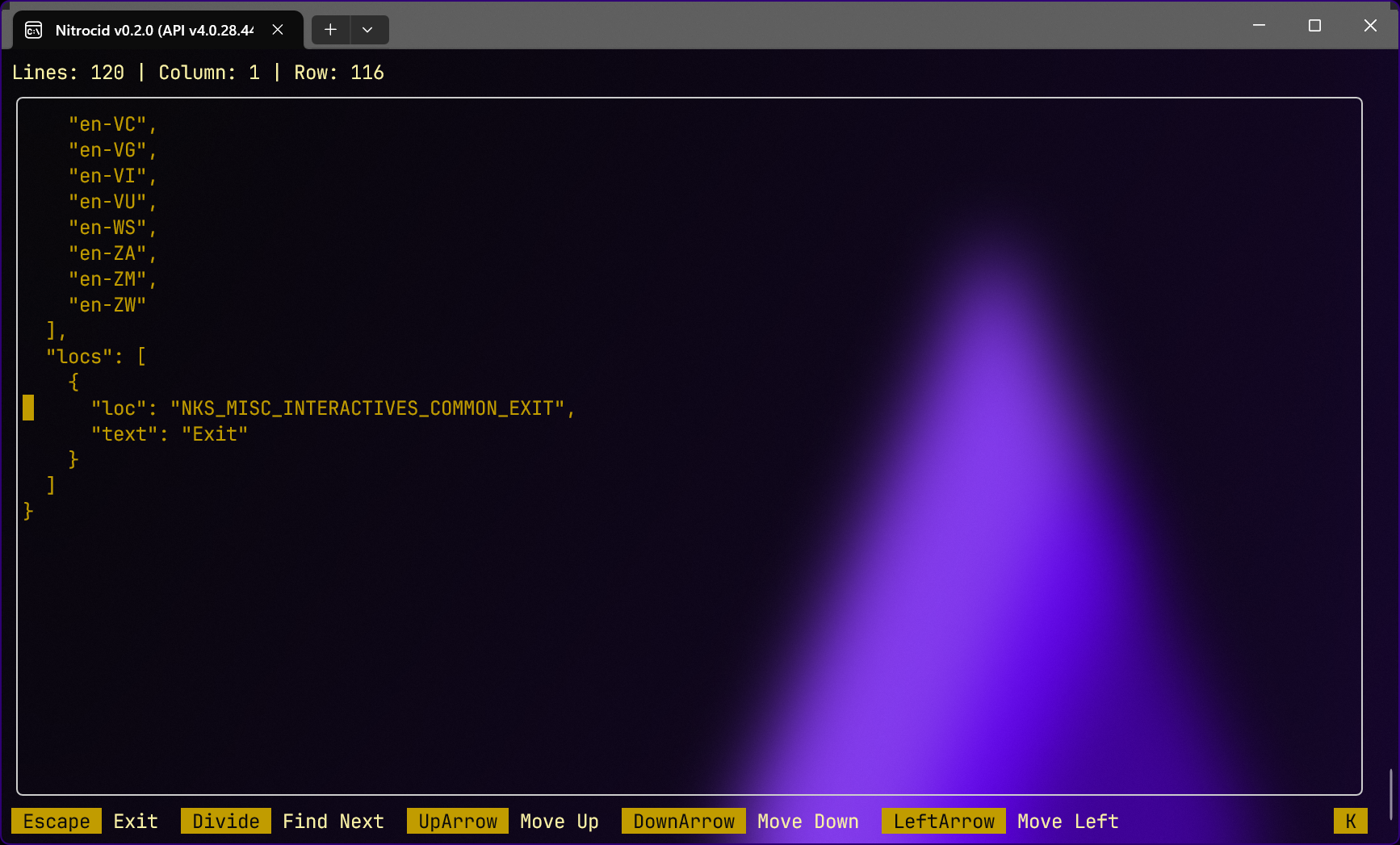
Task: Click the NKS_MISC_INTERACTIVES_COMMON_EXIT value
Action: tap(367, 408)
